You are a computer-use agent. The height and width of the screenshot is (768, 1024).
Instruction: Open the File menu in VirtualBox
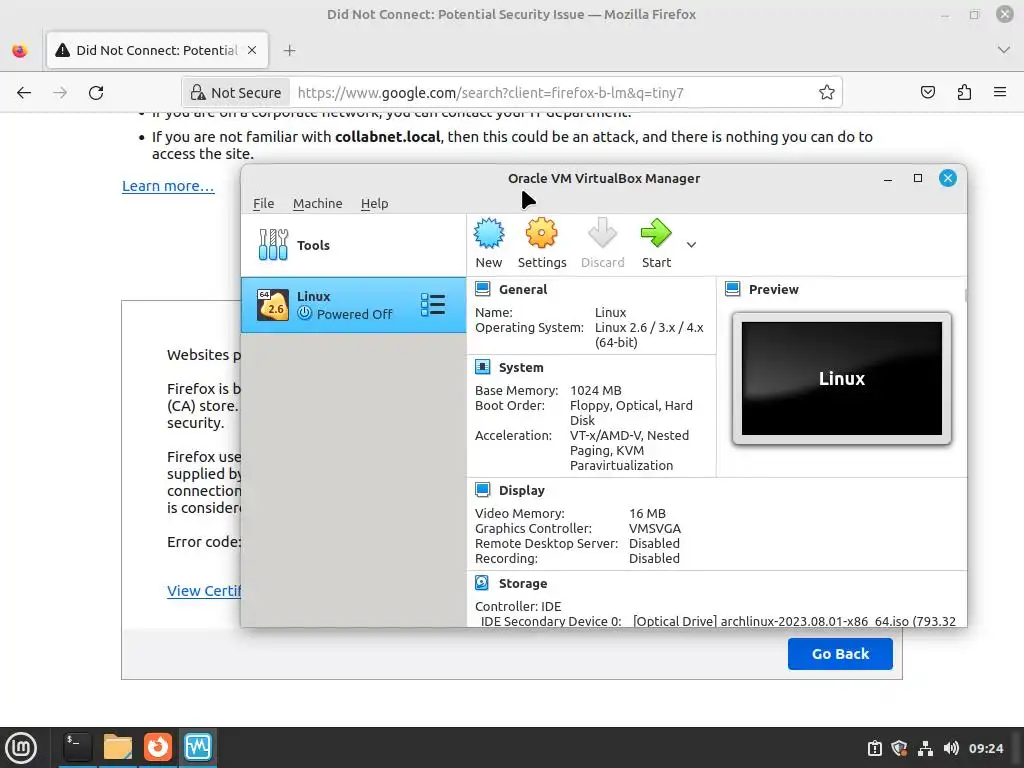coord(263,203)
